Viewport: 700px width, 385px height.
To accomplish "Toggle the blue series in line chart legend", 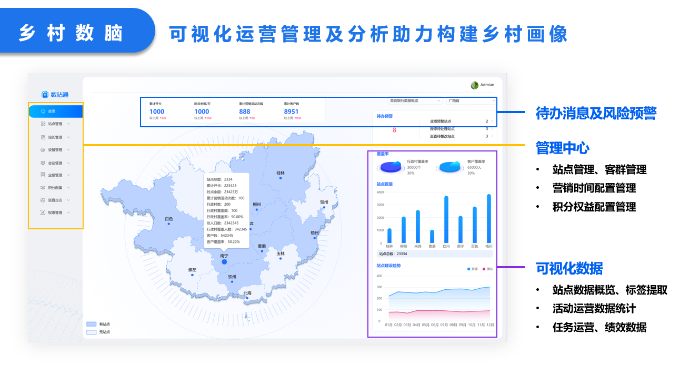I will [472, 269].
